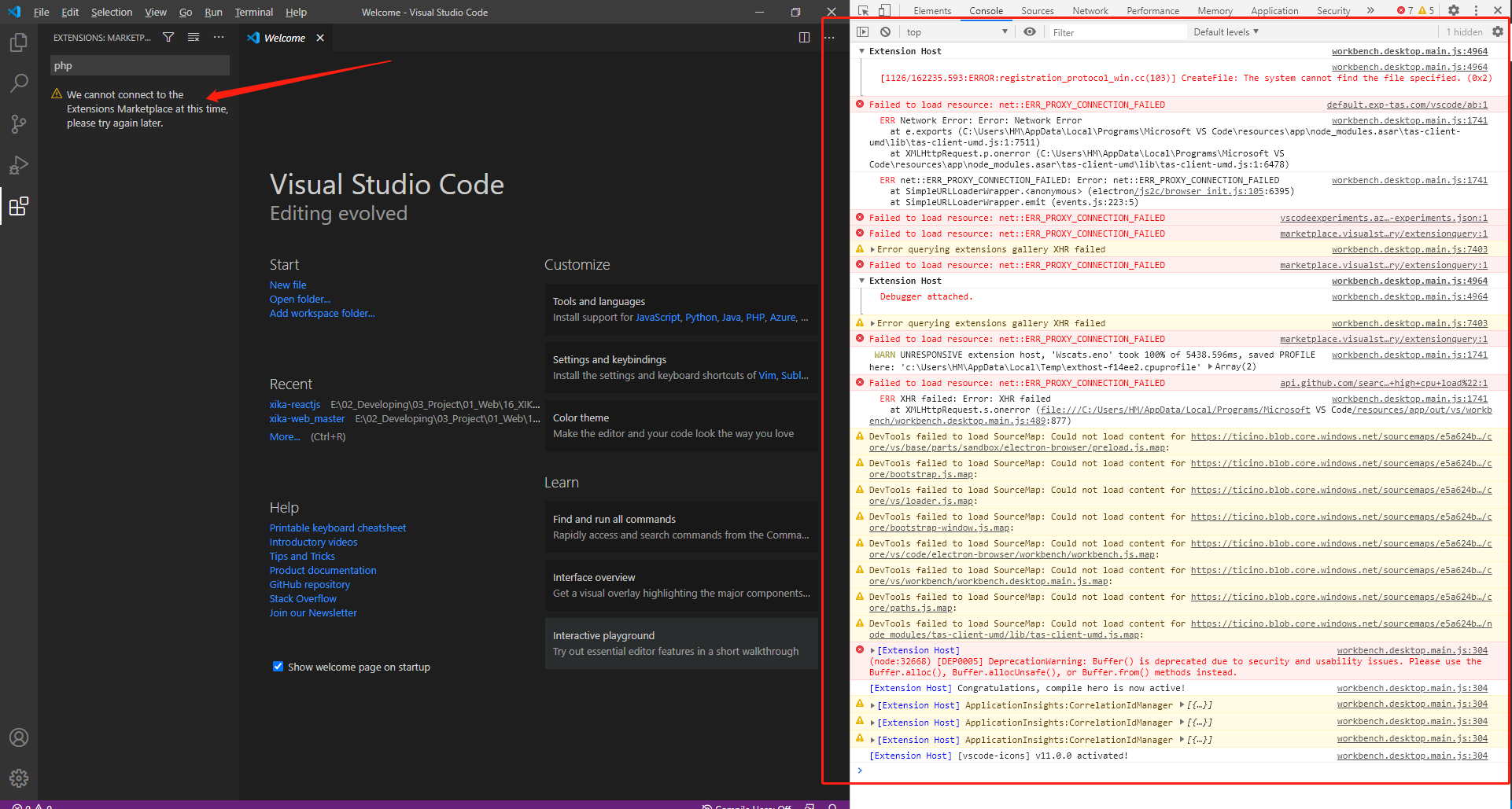Click the Accounts icon above the gear
Image resolution: width=1512 pixels, height=809 pixels.
(19, 737)
